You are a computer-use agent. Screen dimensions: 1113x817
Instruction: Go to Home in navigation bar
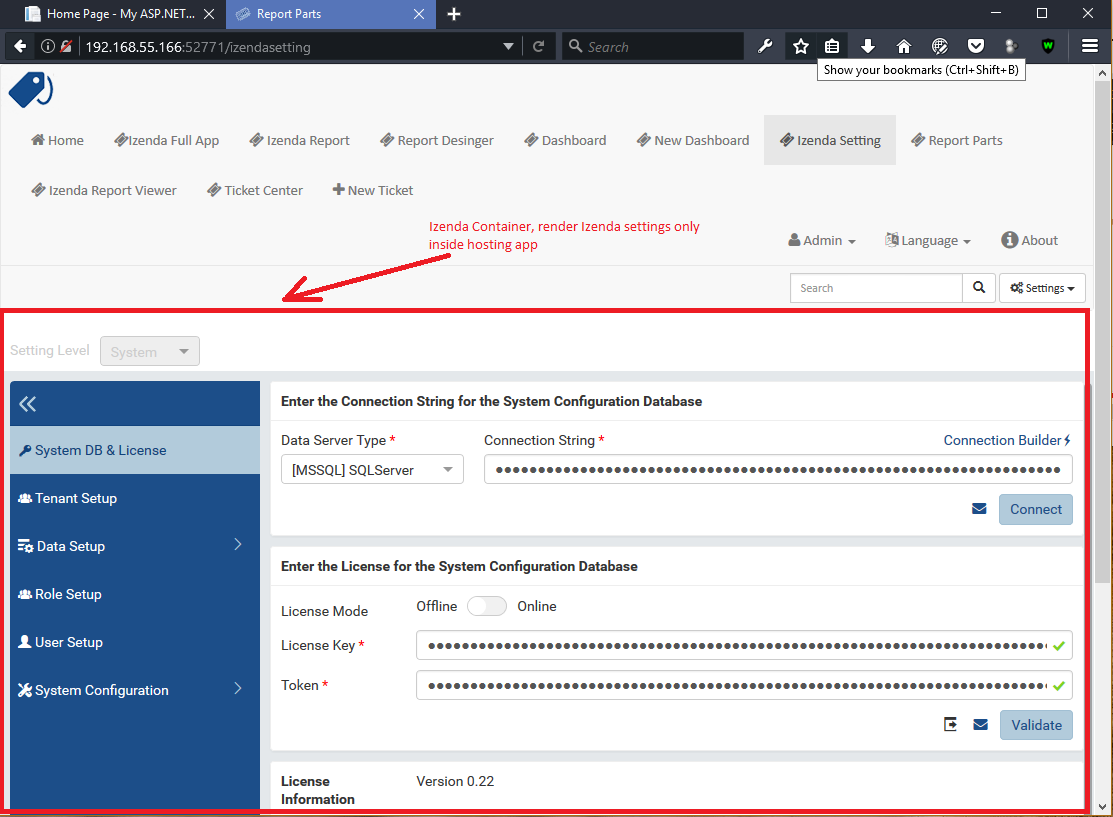[57, 141]
